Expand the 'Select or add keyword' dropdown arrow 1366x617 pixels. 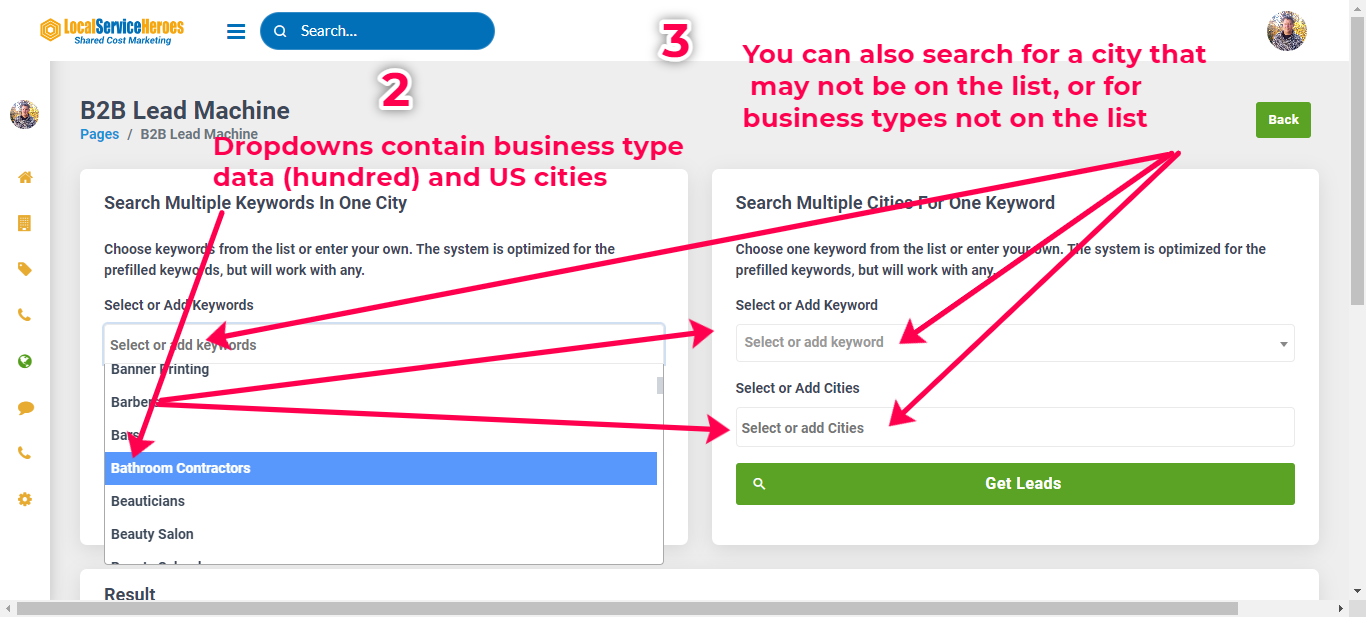click(x=1283, y=344)
